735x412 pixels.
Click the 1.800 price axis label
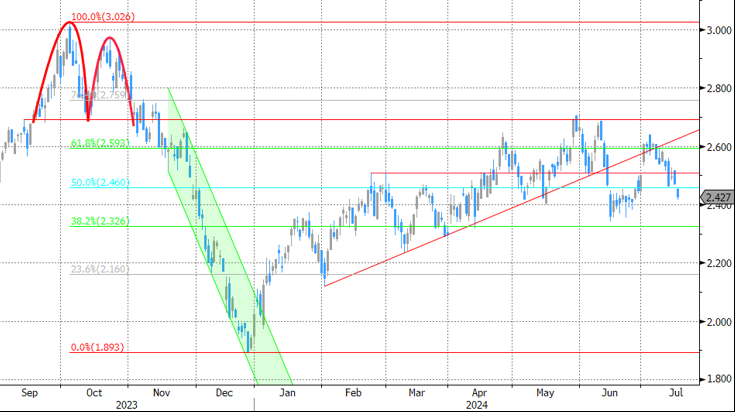coord(718,379)
